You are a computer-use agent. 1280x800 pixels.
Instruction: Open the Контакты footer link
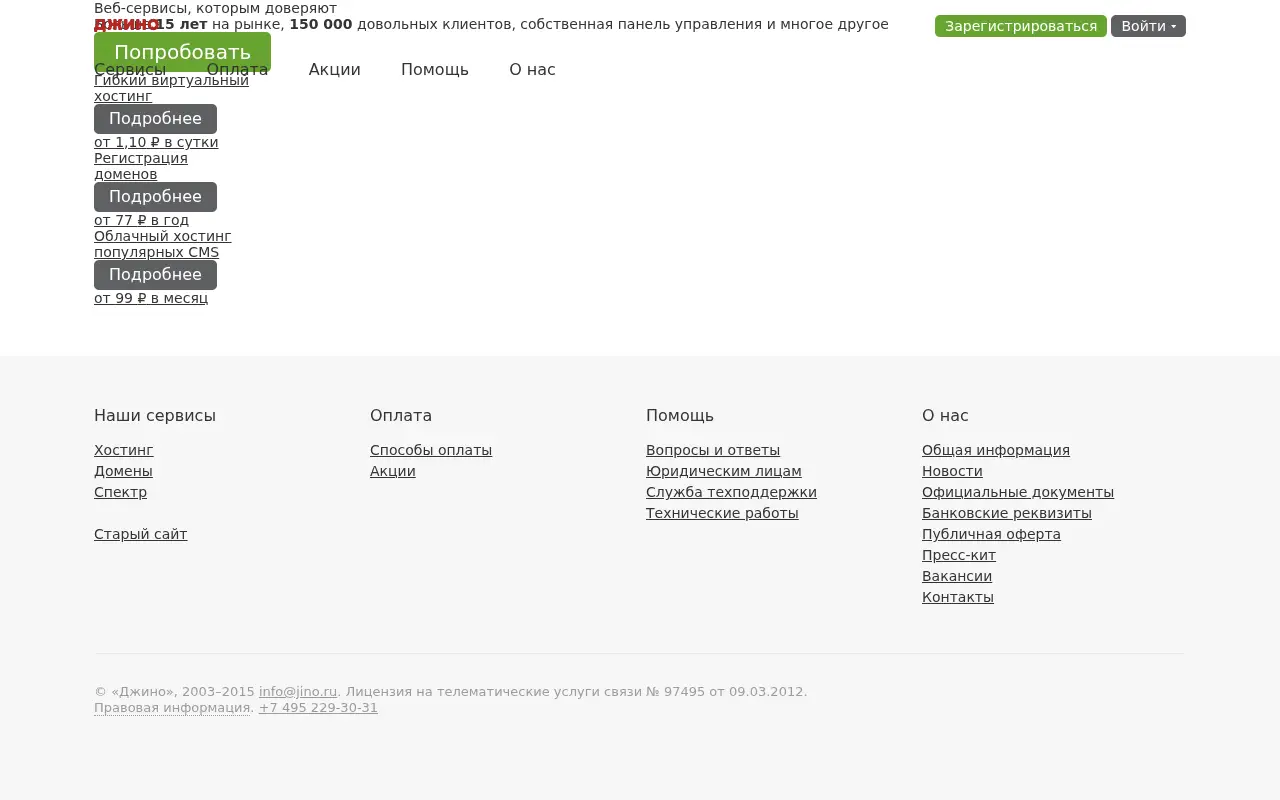(x=958, y=597)
